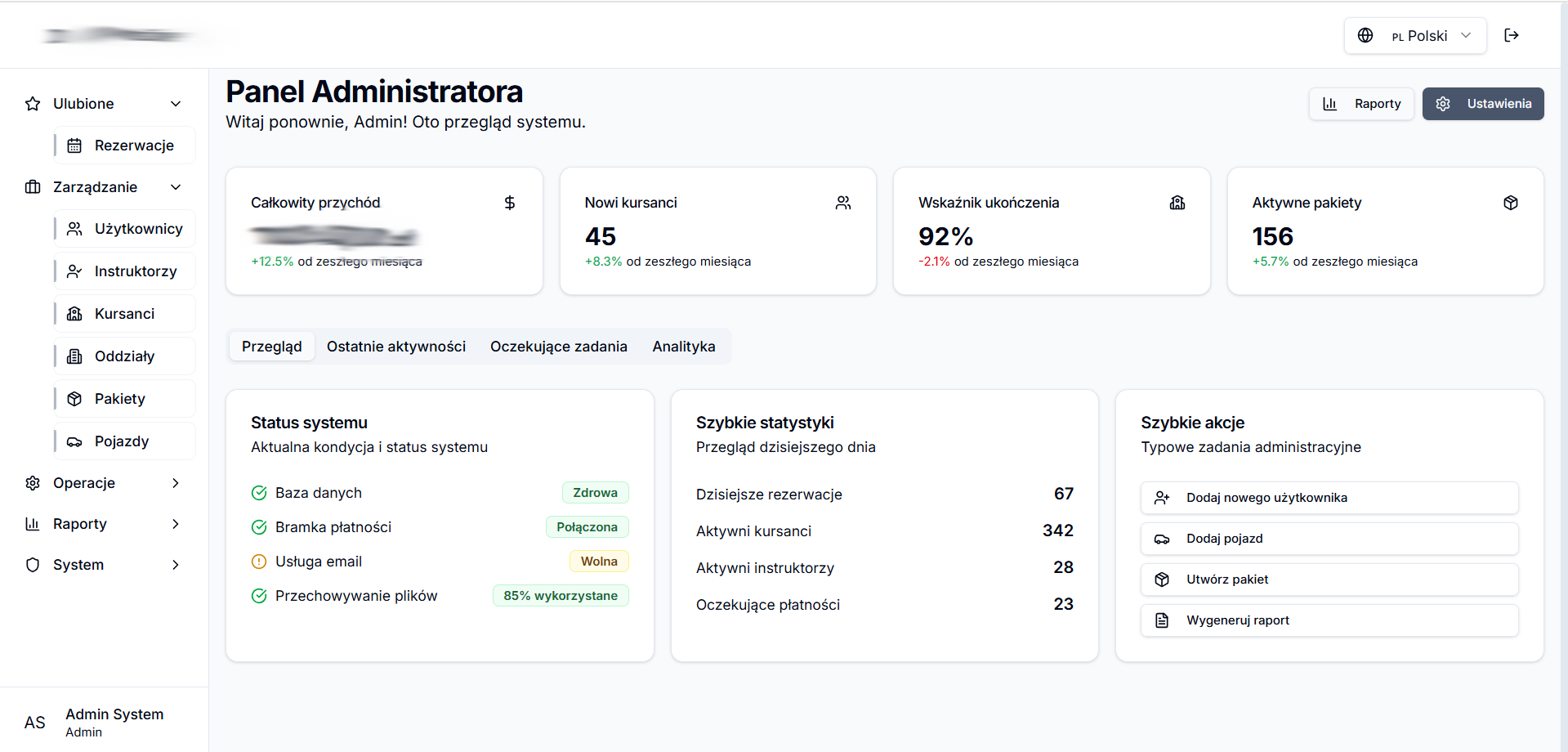Click the Użytkownicy users icon
The width and height of the screenshot is (1568, 752).
[x=76, y=228]
